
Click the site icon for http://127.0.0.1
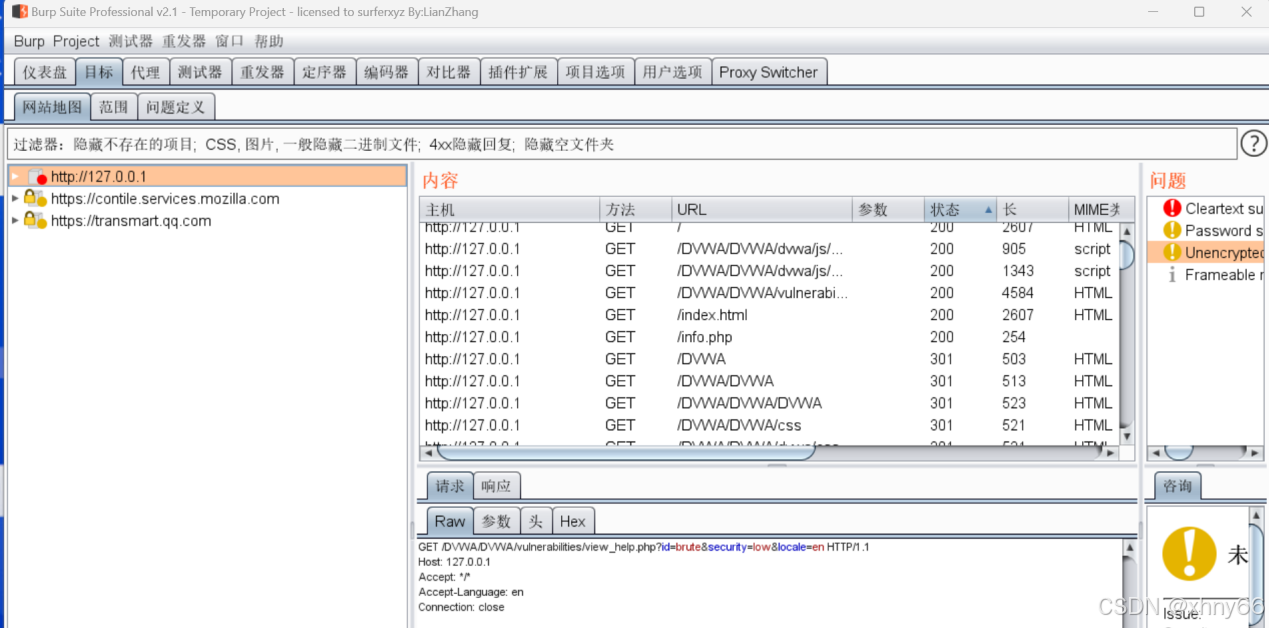37,177
